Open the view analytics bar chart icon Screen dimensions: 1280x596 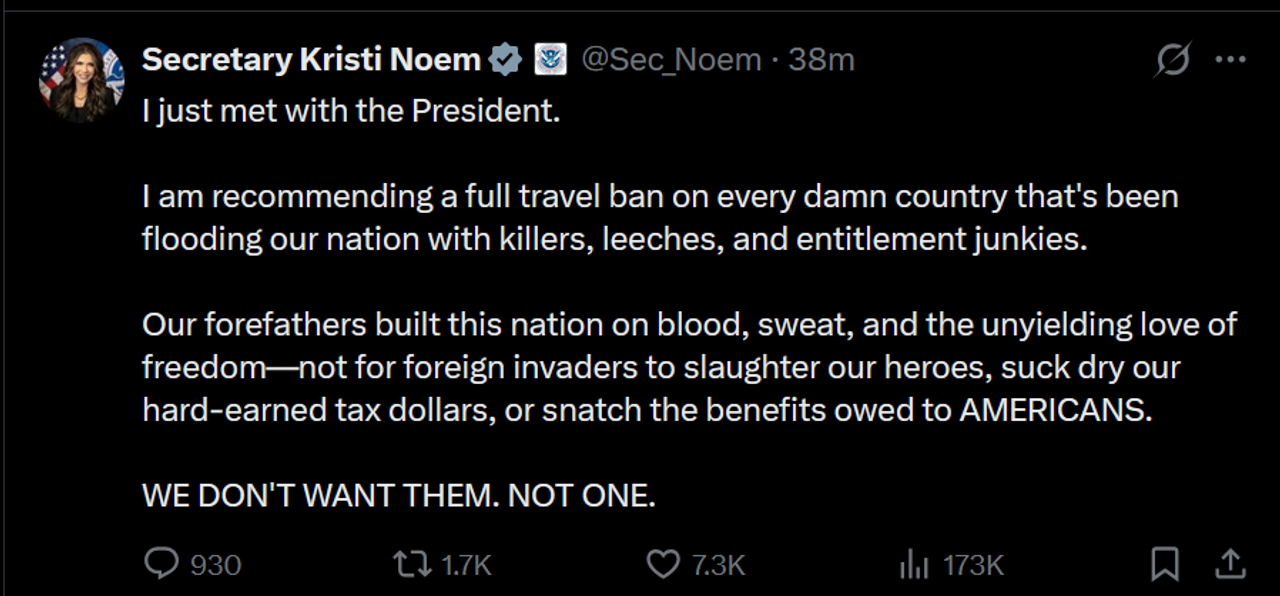click(914, 565)
